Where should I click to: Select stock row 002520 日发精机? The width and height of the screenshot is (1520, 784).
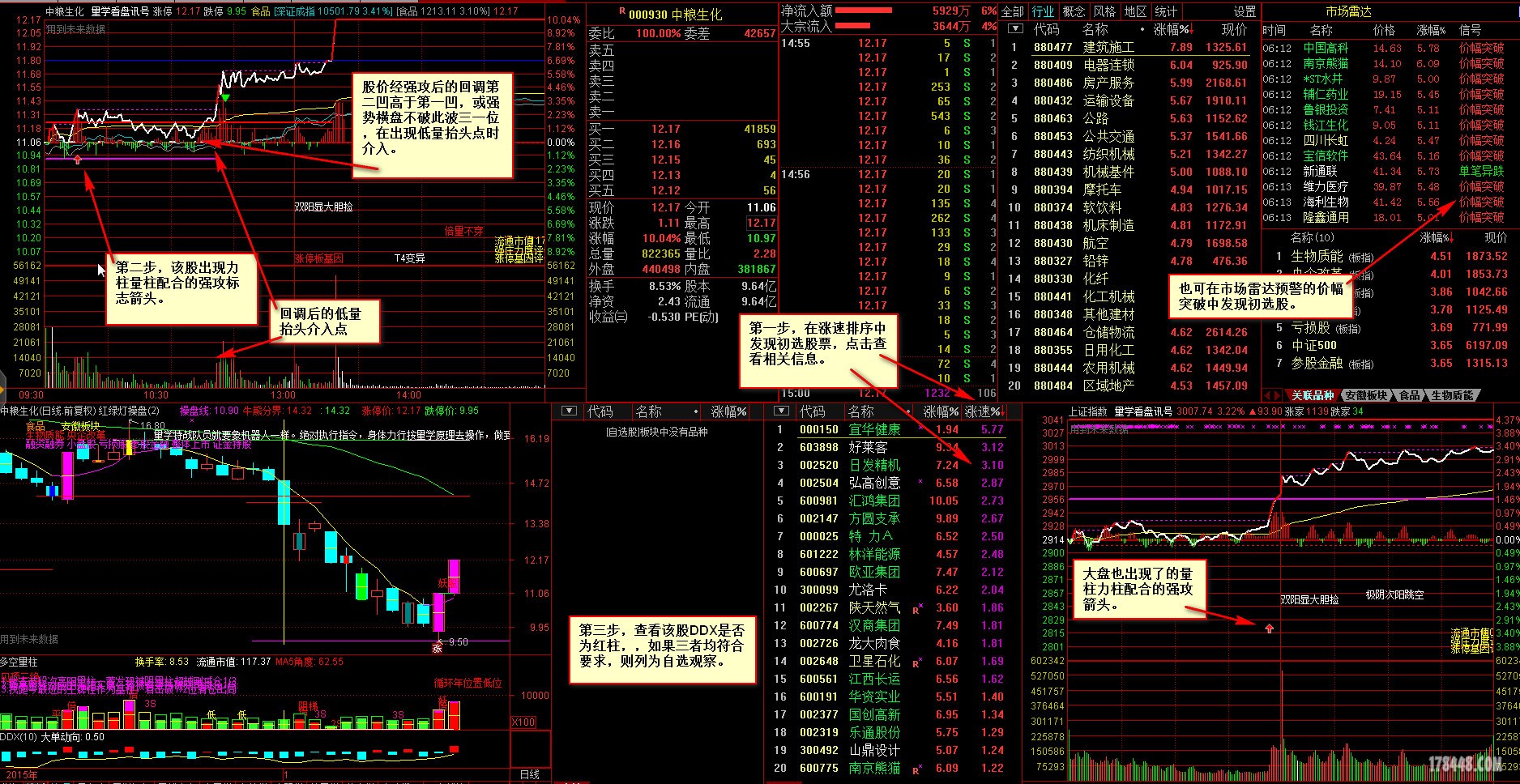coord(890,465)
